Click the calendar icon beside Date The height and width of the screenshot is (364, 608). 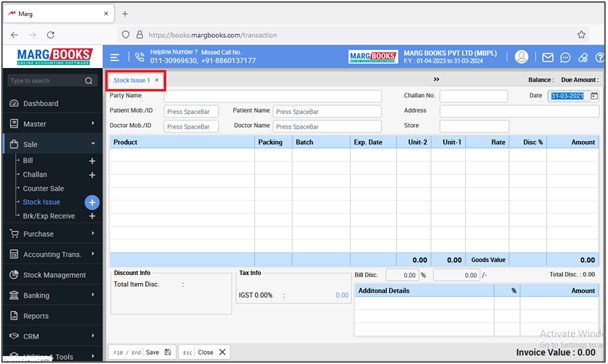pos(594,96)
